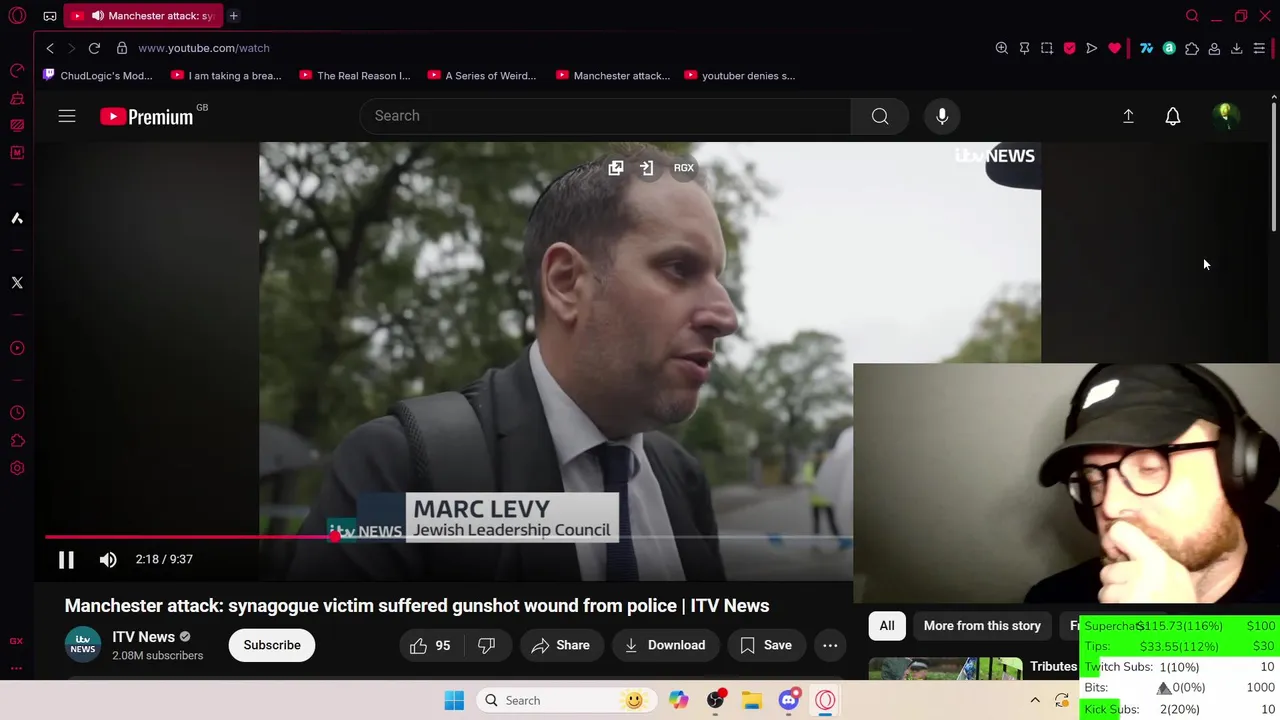The height and width of the screenshot is (720, 1280).
Task: Search tabs using the top magnifier
Action: pos(1192,16)
